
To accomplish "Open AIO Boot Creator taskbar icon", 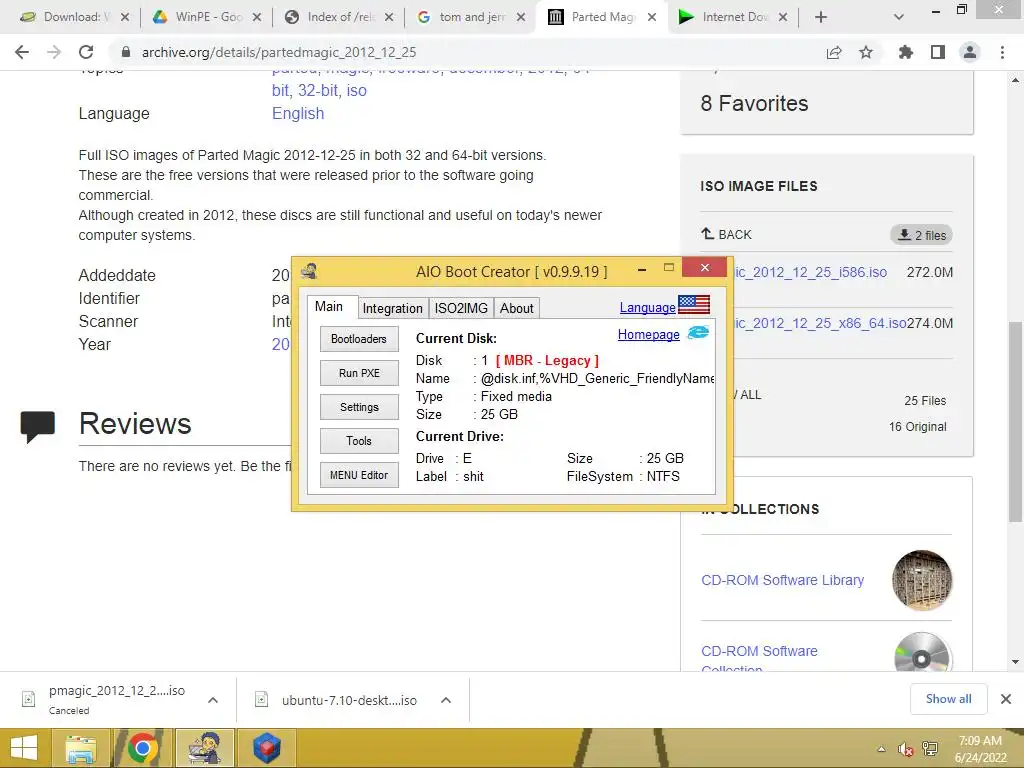I will (x=204, y=748).
